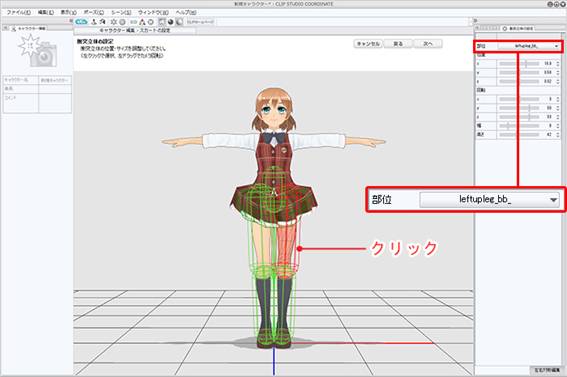Open the ウィンドウ menu
The height and width of the screenshot is (377, 567).
click(x=153, y=12)
